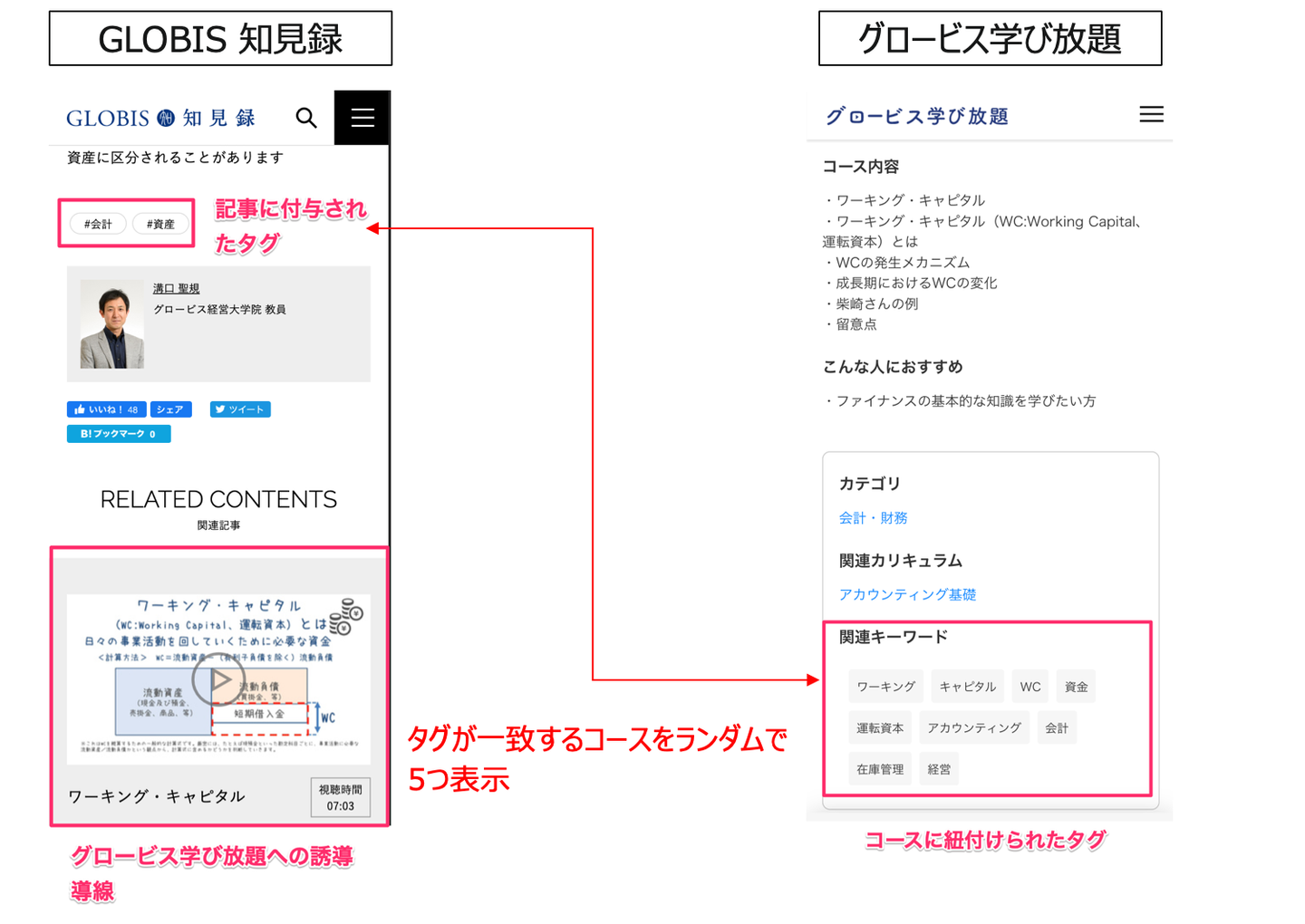Select the WC keyword tag

click(x=1030, y=687)
